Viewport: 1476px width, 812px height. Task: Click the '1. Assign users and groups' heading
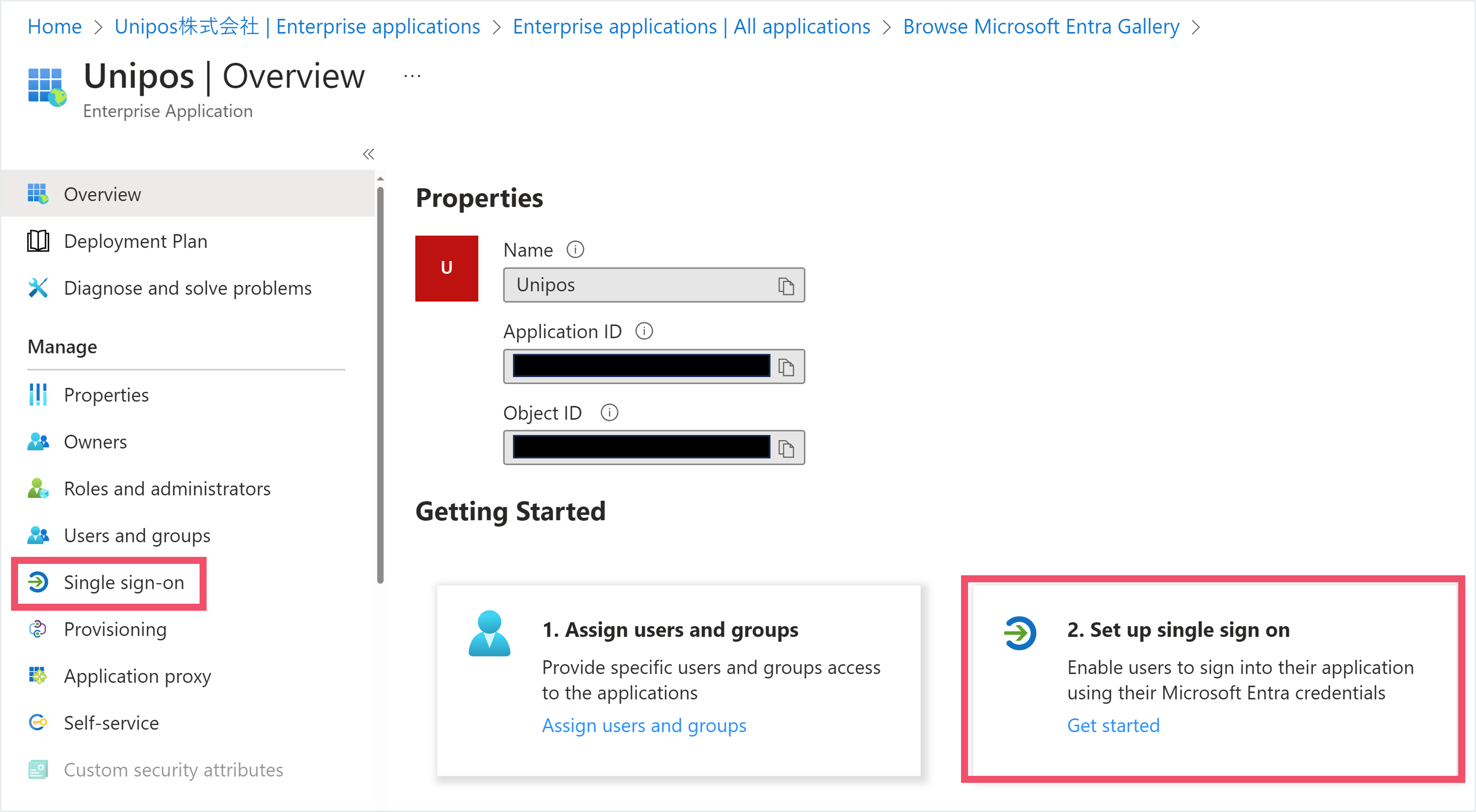click(x=670, y=630)
